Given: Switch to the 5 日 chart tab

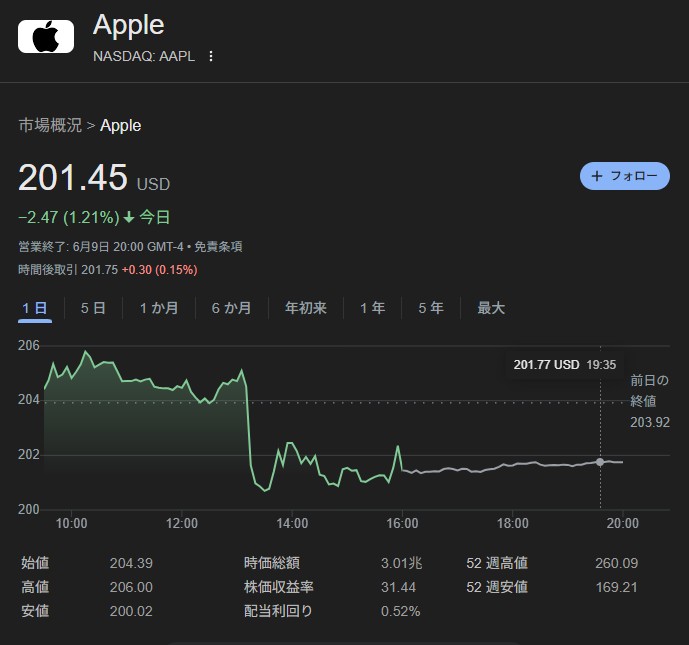Looking at the screenshot, I should pyautogui.click(x=93, y=308).
